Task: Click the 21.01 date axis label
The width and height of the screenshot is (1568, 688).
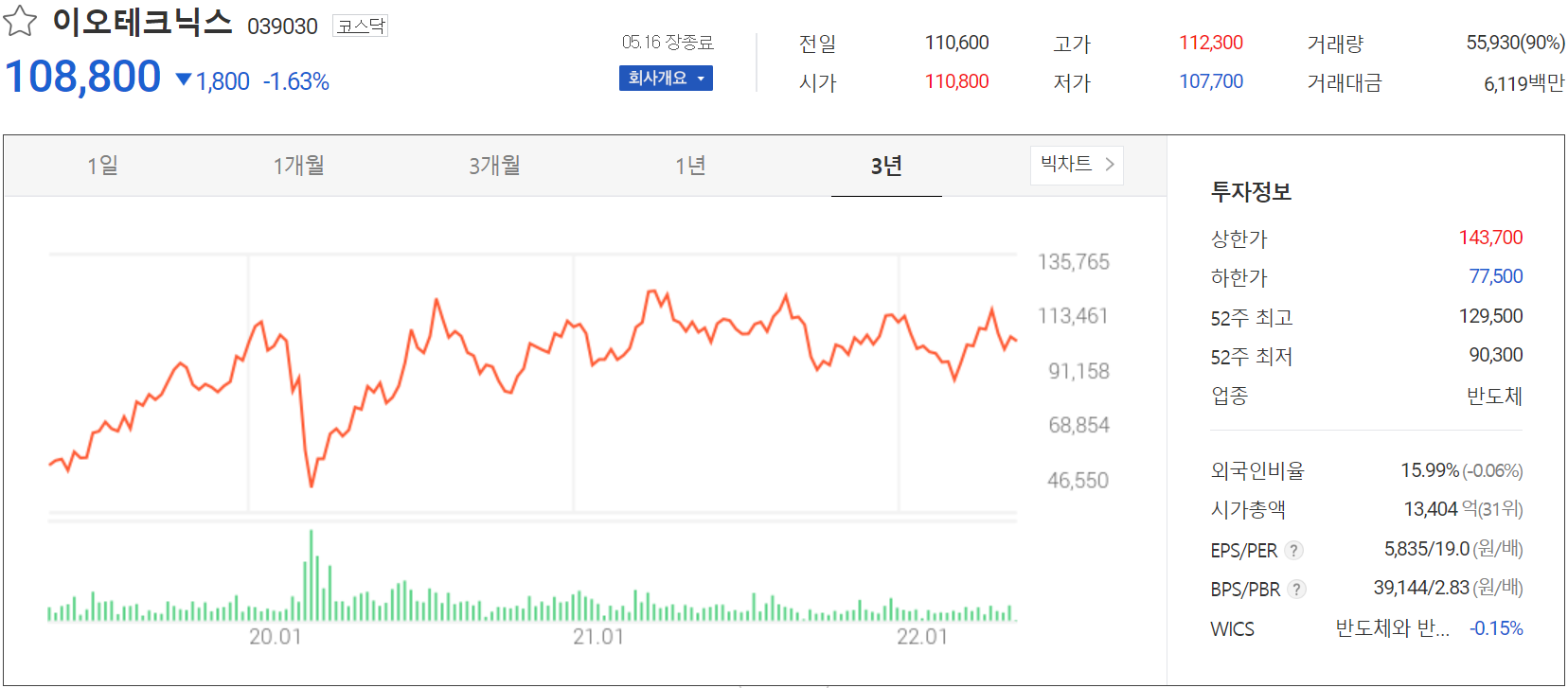Action: pos(598,637)
